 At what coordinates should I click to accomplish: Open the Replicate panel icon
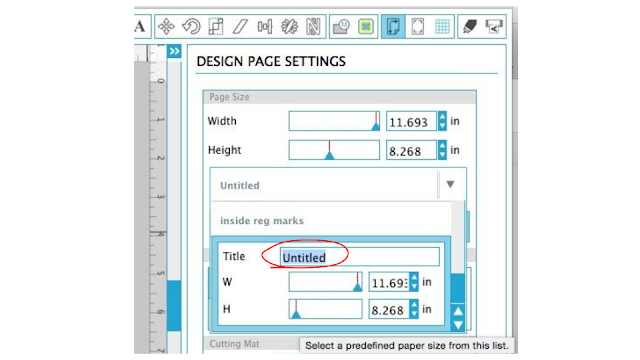click(x=289, y=27)
